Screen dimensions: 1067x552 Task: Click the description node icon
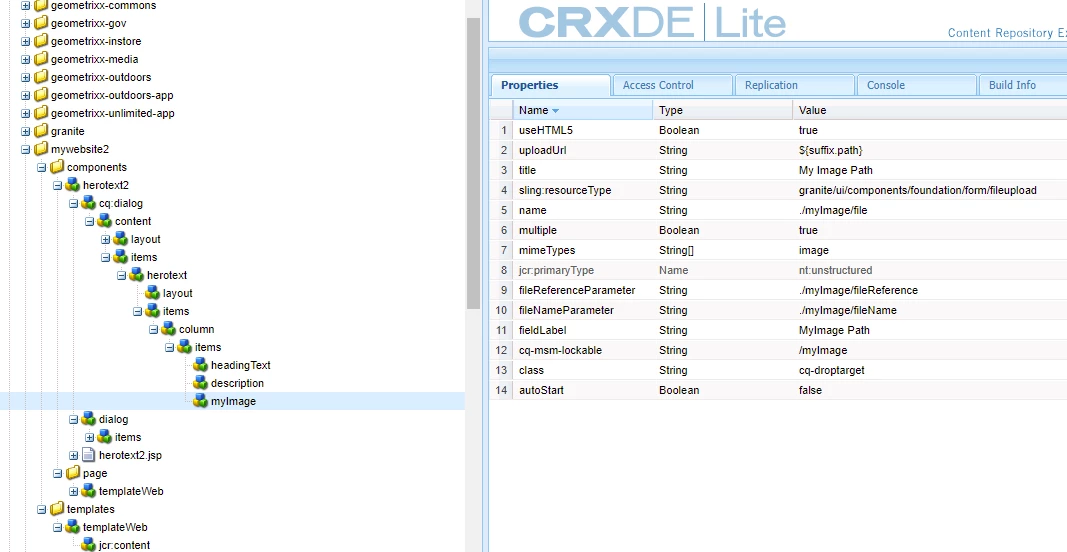(x=201, y=383)
